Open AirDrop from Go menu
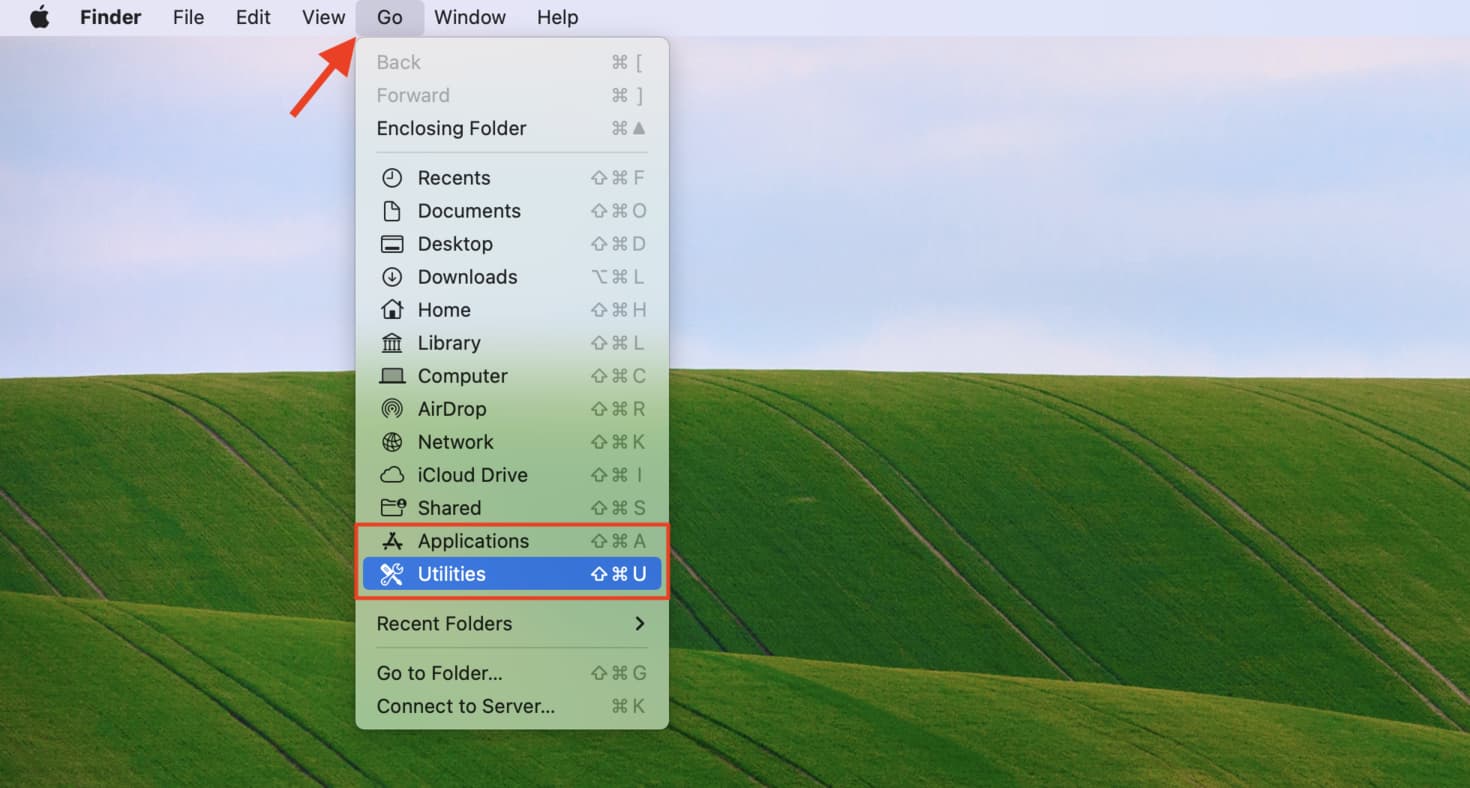This screenshot has height=788, width=1470. pos(512,409)
